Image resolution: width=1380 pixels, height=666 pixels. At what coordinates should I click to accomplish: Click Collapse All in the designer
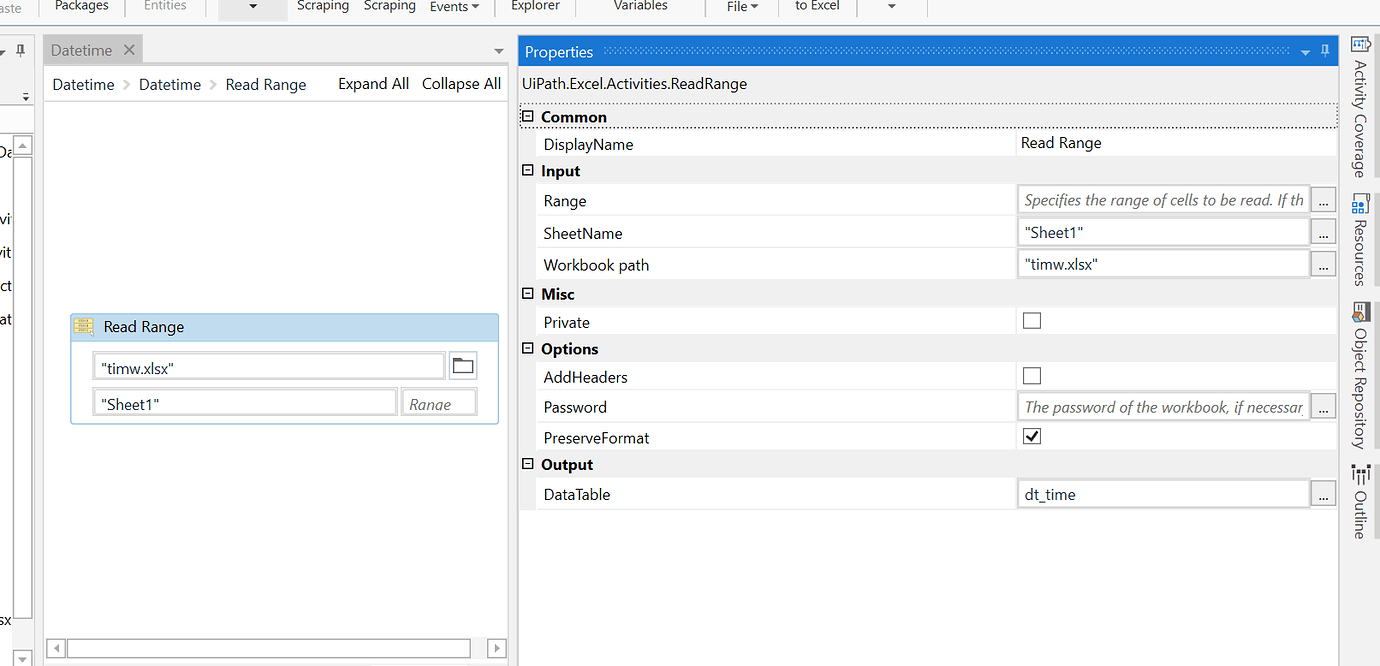tap(461, 84)
